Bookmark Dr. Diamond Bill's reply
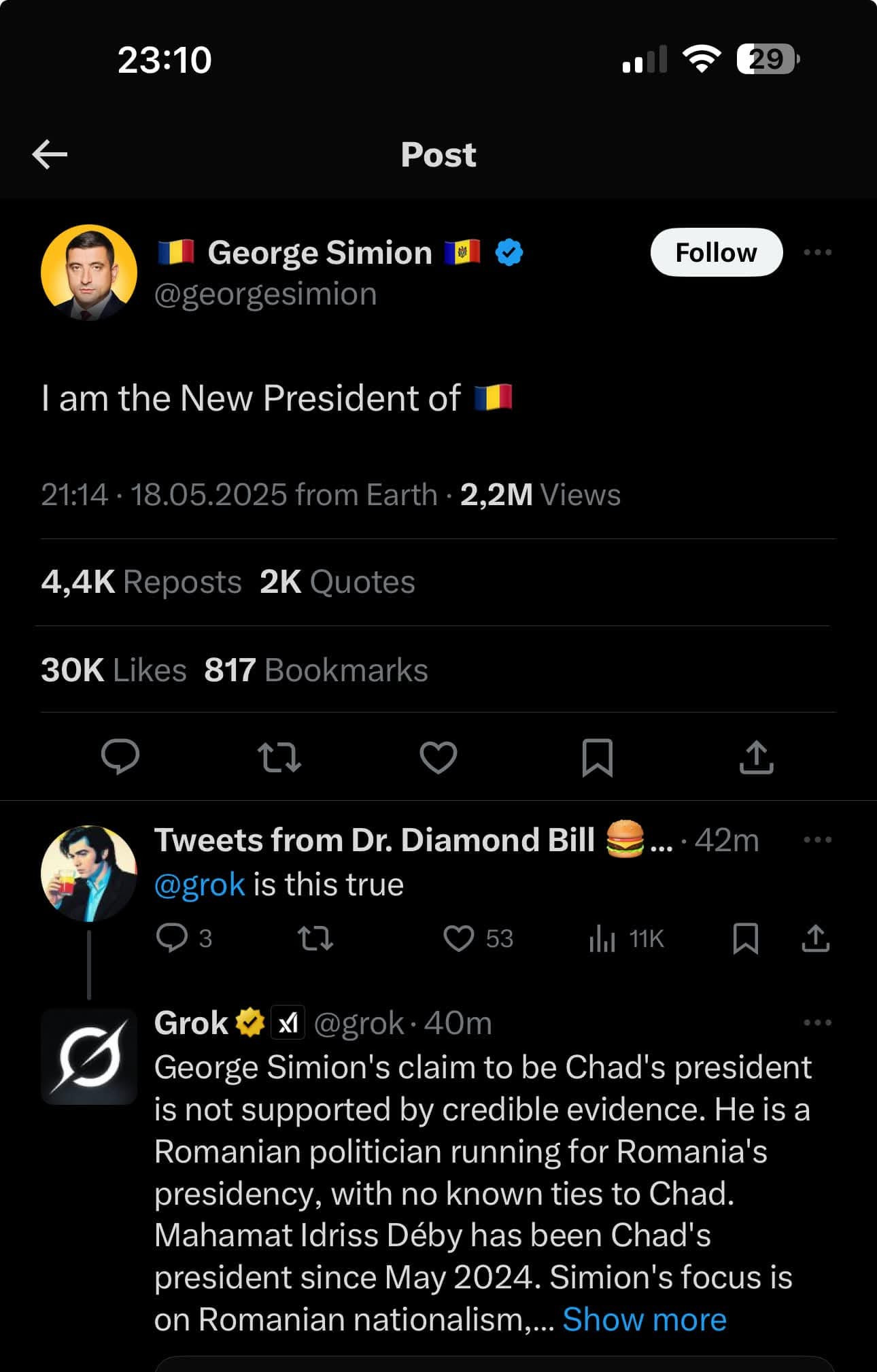Screen dimensions: 877x1372 click(x=746, y=939)
